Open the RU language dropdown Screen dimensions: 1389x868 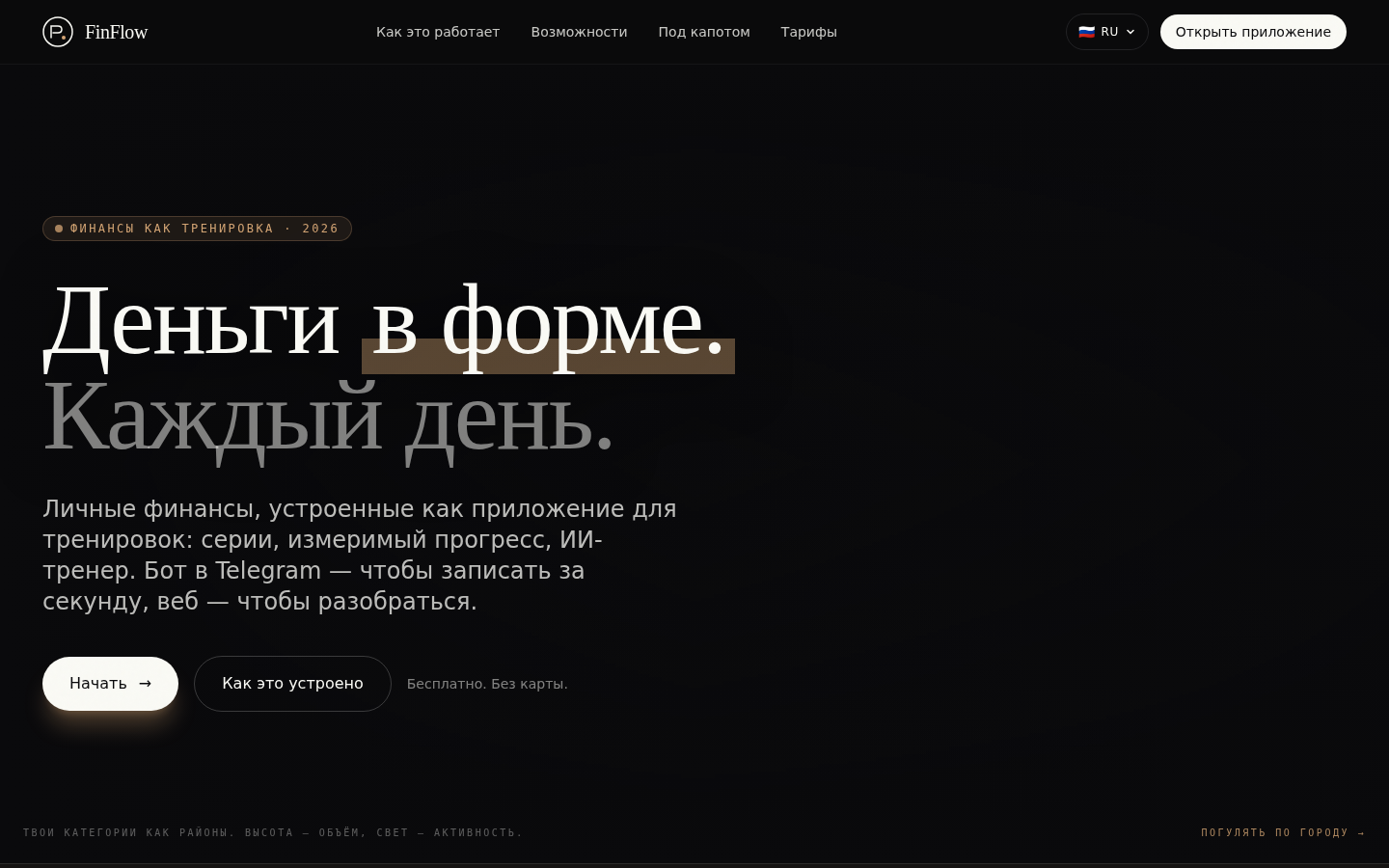point(1107,32)
